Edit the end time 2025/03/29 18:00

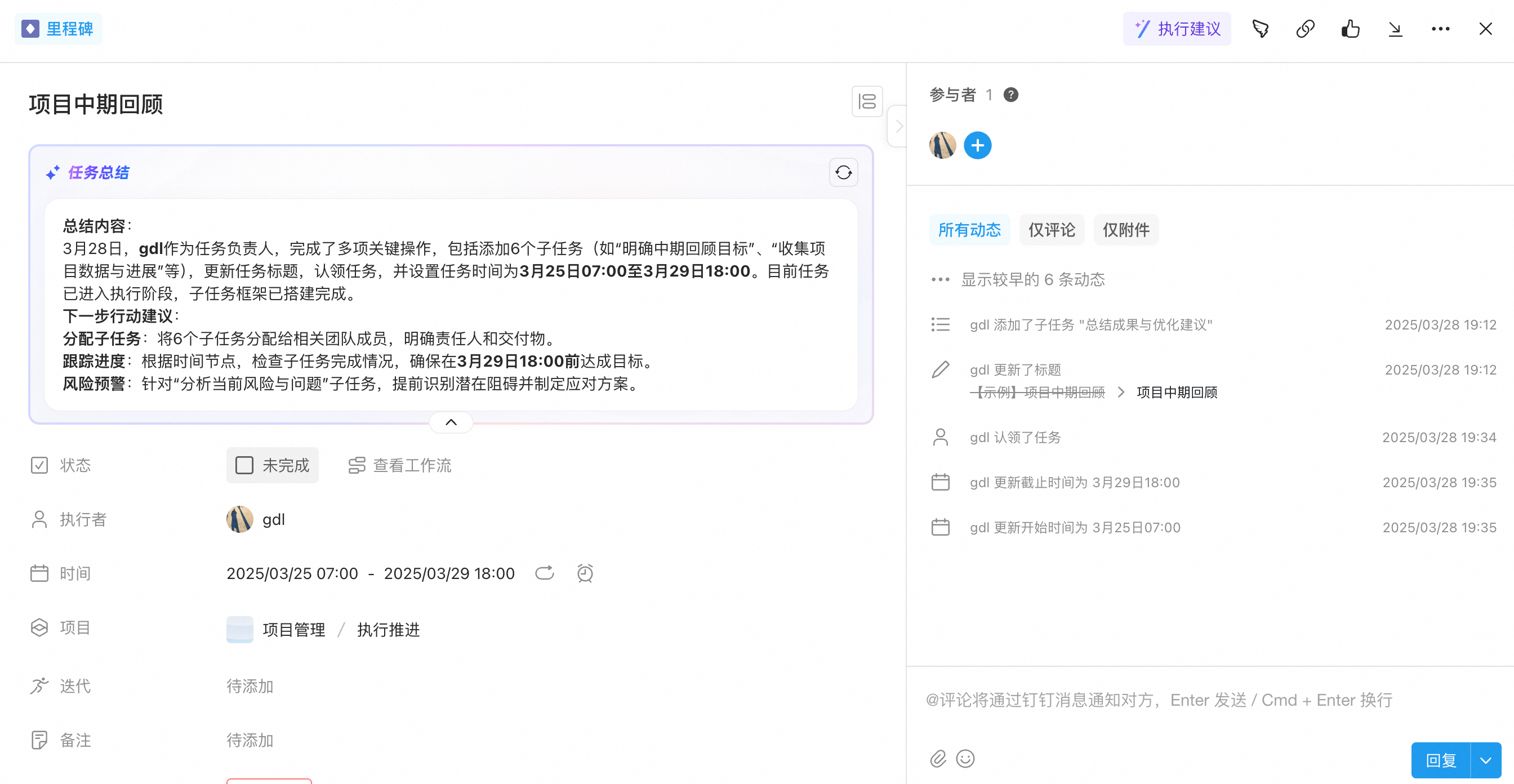point(449,573)
